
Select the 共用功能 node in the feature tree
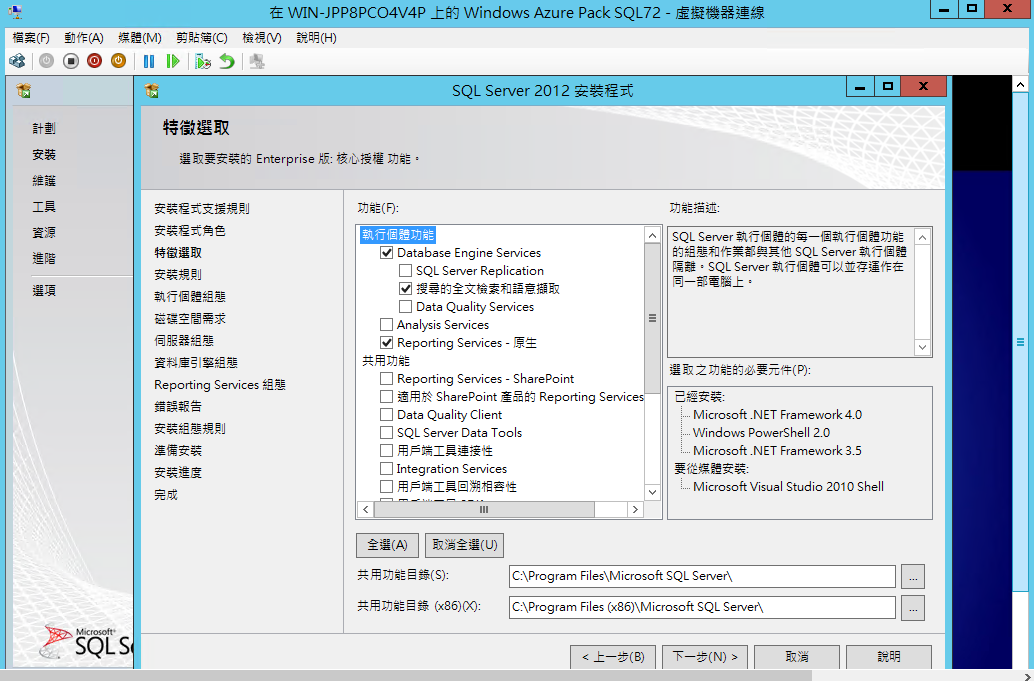tap(386, 361)
